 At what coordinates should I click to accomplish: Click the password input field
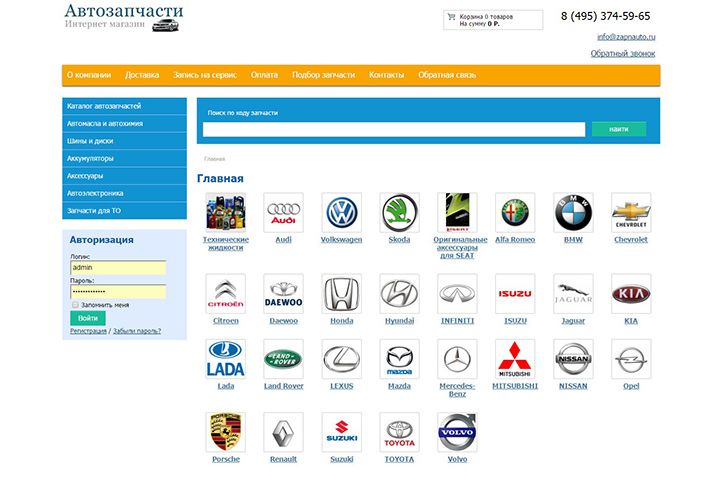(118, 292)
